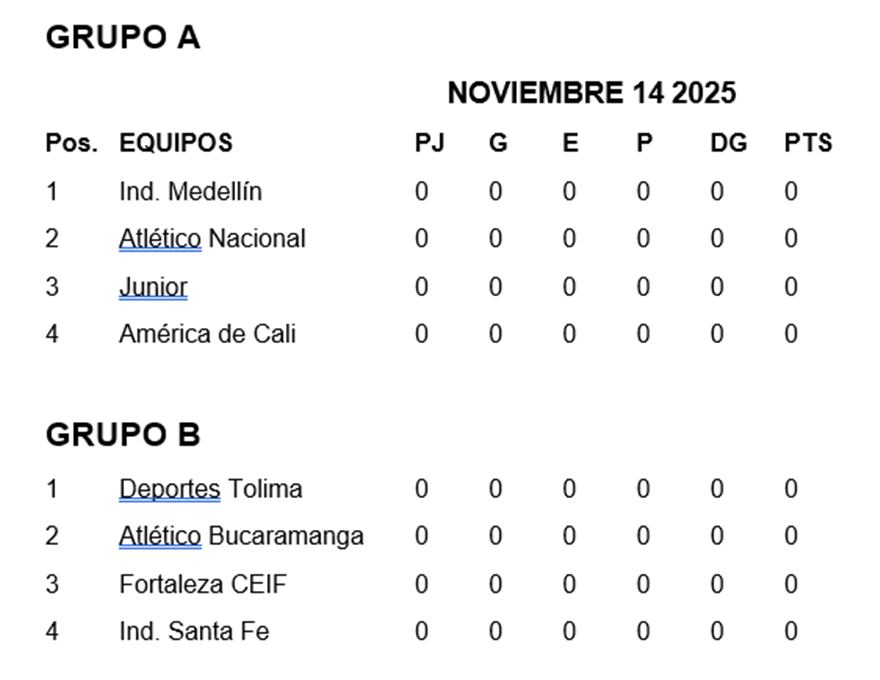This screenshot has height=680, width=880.
Task: Click the Ind. Santa Fe team name
Action: pos(194,631)
